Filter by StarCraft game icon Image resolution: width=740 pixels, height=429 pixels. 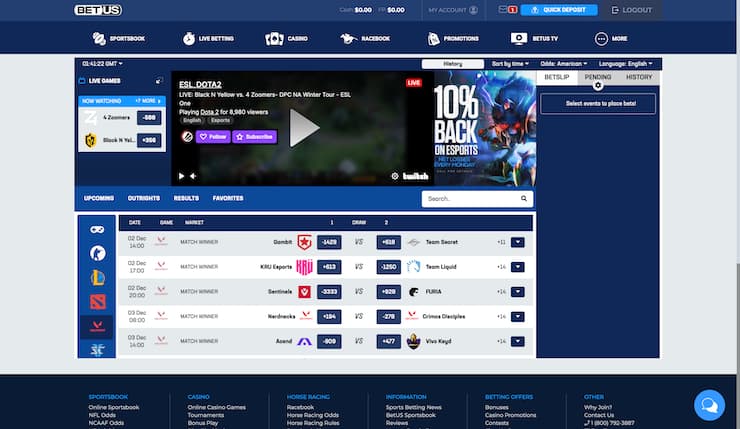97,350
